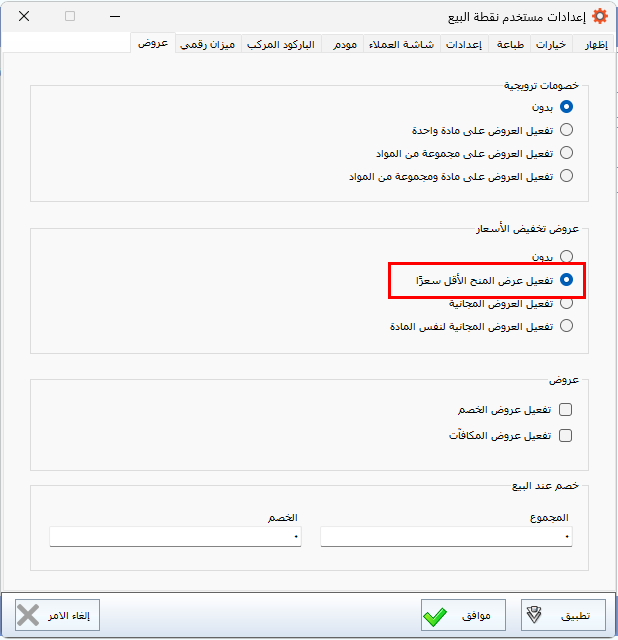The width and height of the screenshot is (618, 640).
Task: Open the خيارات tab
Action: point(551,45)
